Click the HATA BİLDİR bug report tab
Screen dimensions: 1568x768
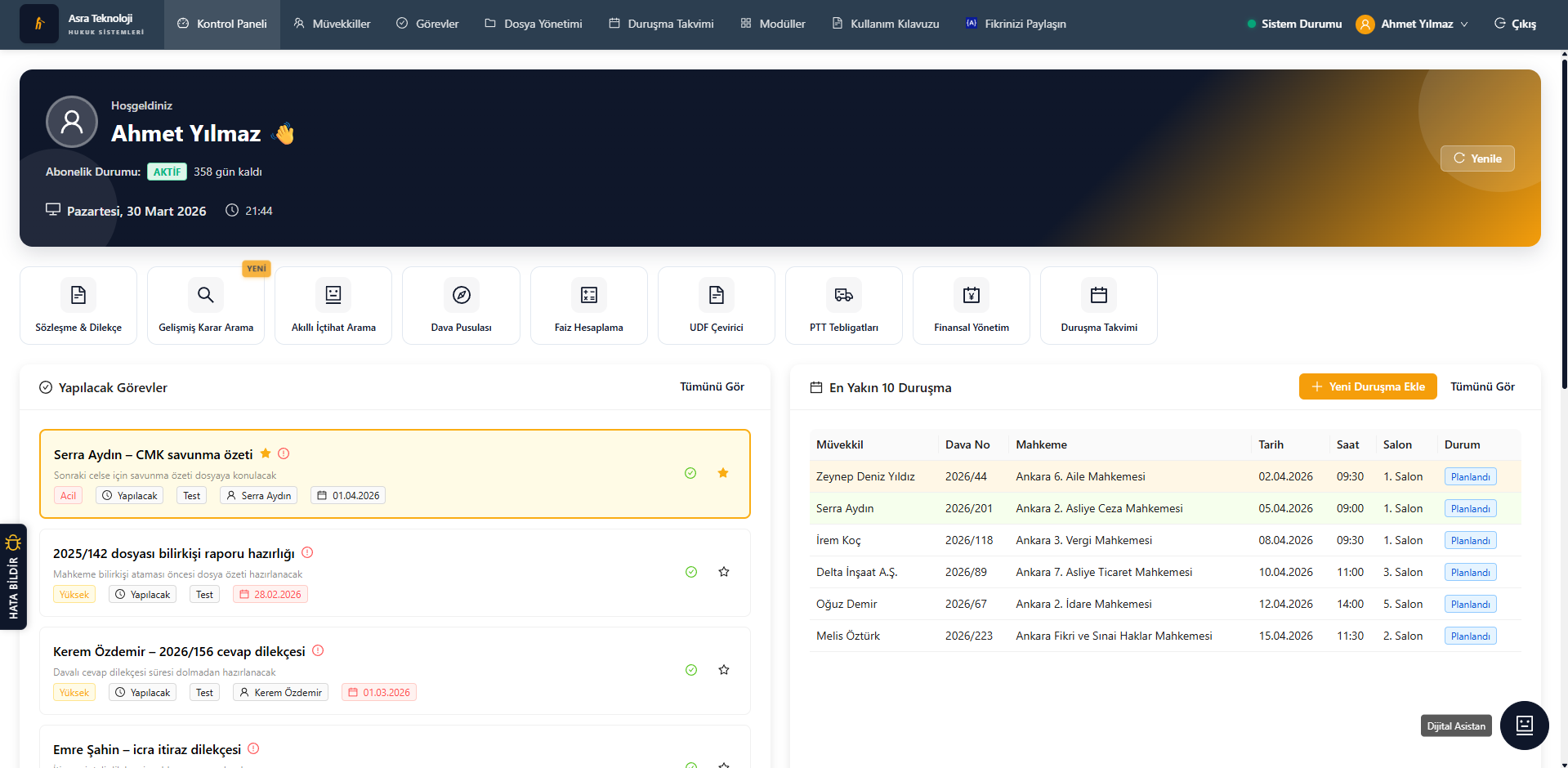13,577
